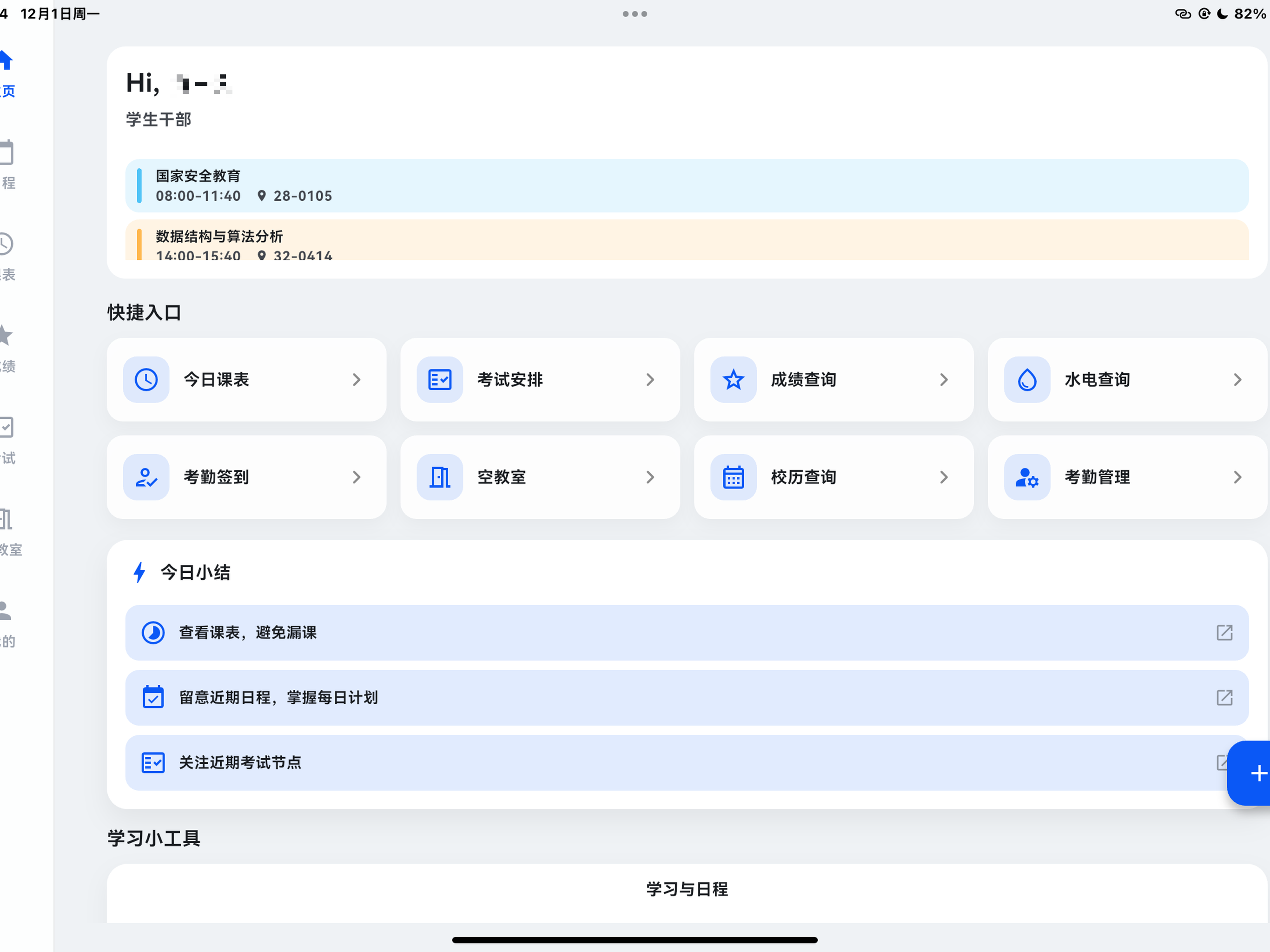Screen dimensions: 1270x952
Task: Click the 12月1日周一 date in status bar
Action: (60, 14)
